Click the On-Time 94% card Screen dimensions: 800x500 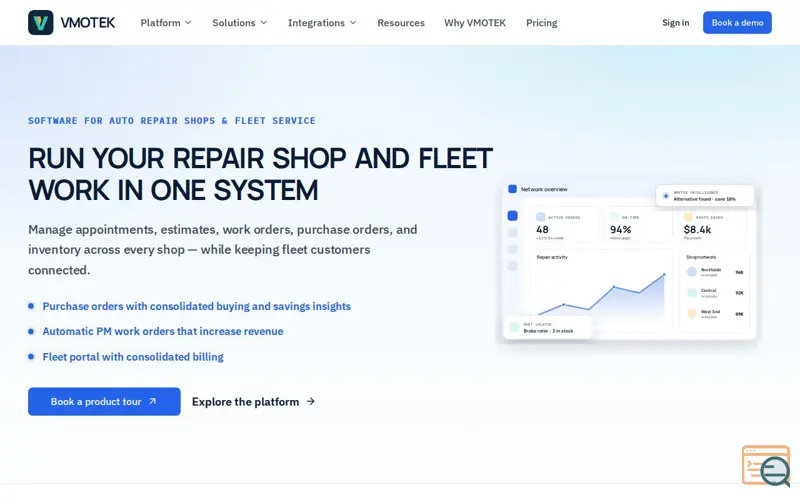(x=638, y=224)
